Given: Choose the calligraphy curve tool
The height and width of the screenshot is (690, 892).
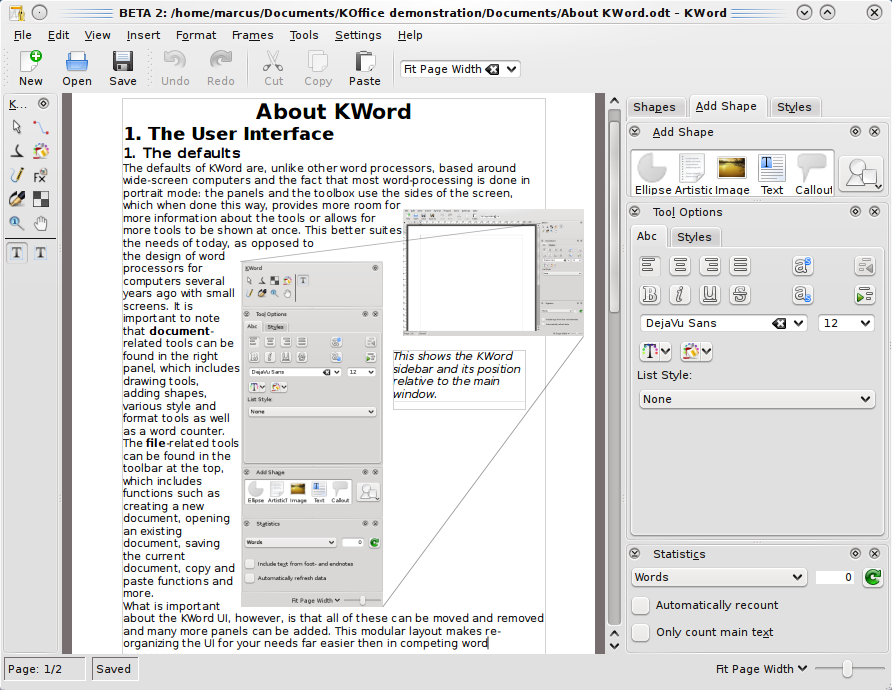Looking at the screenshot, I should (x=16, y=151).
